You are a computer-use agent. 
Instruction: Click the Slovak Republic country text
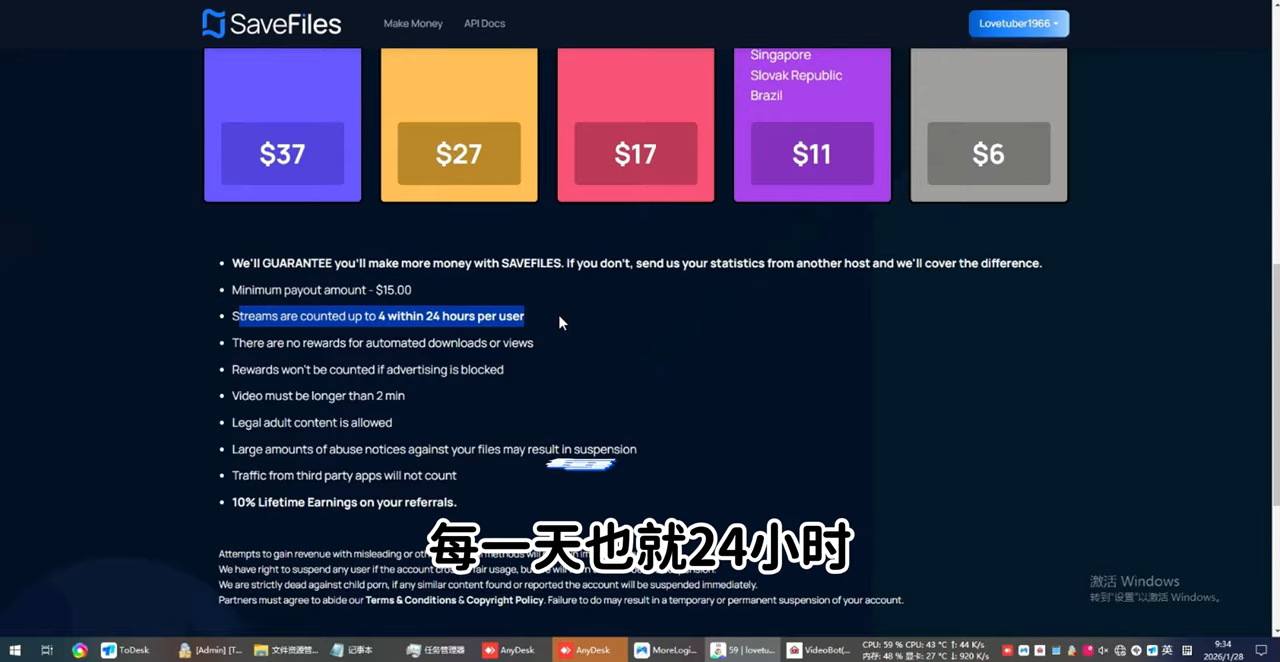(x=796, y=75)
